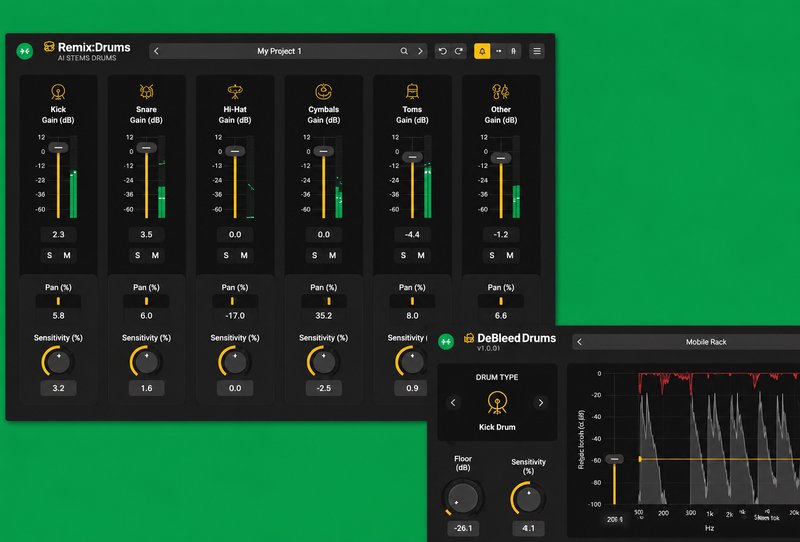This screenshot has height=542, width=800.
Task: Click the Snare gain fader handle
Action: (x=146, y=147)
